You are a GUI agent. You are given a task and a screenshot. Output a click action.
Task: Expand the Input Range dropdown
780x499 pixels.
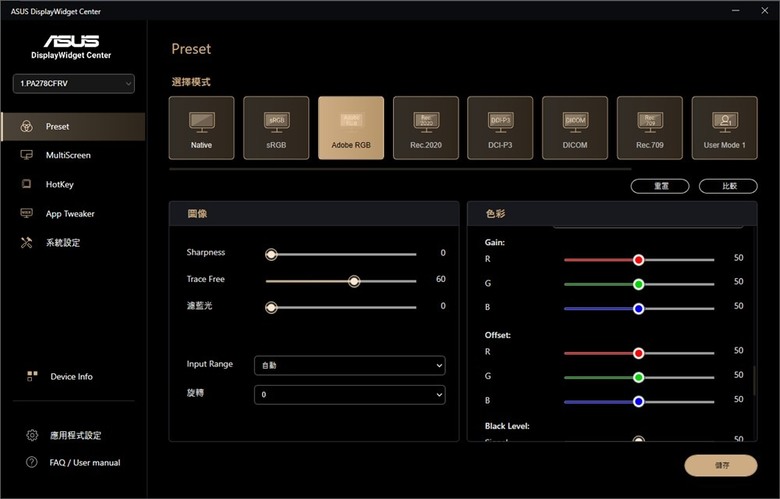tap(350, 365)
